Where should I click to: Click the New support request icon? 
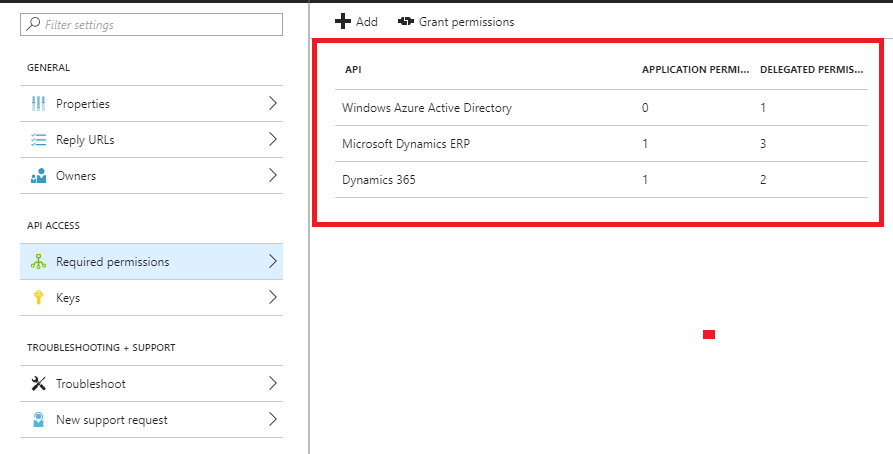[39, 420]
